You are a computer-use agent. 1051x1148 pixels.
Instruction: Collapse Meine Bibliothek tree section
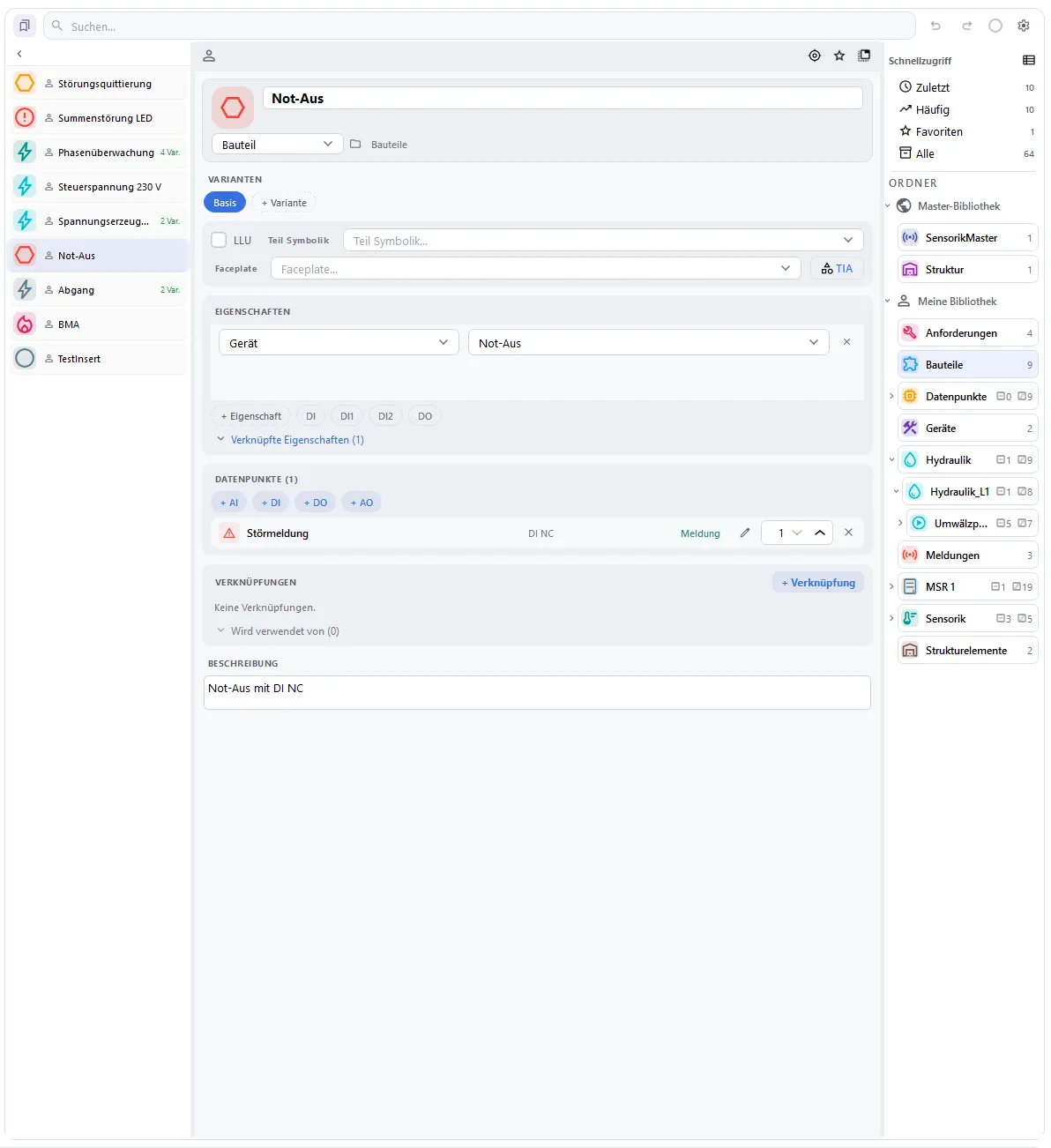pyautogui.click(x=888, y=301)
